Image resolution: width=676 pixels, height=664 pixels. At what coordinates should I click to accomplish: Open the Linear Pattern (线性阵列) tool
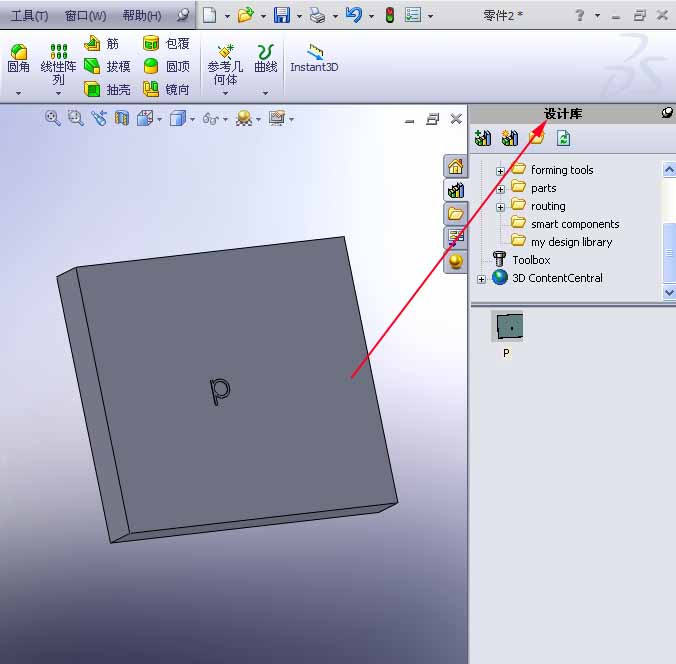click(58, 65)
